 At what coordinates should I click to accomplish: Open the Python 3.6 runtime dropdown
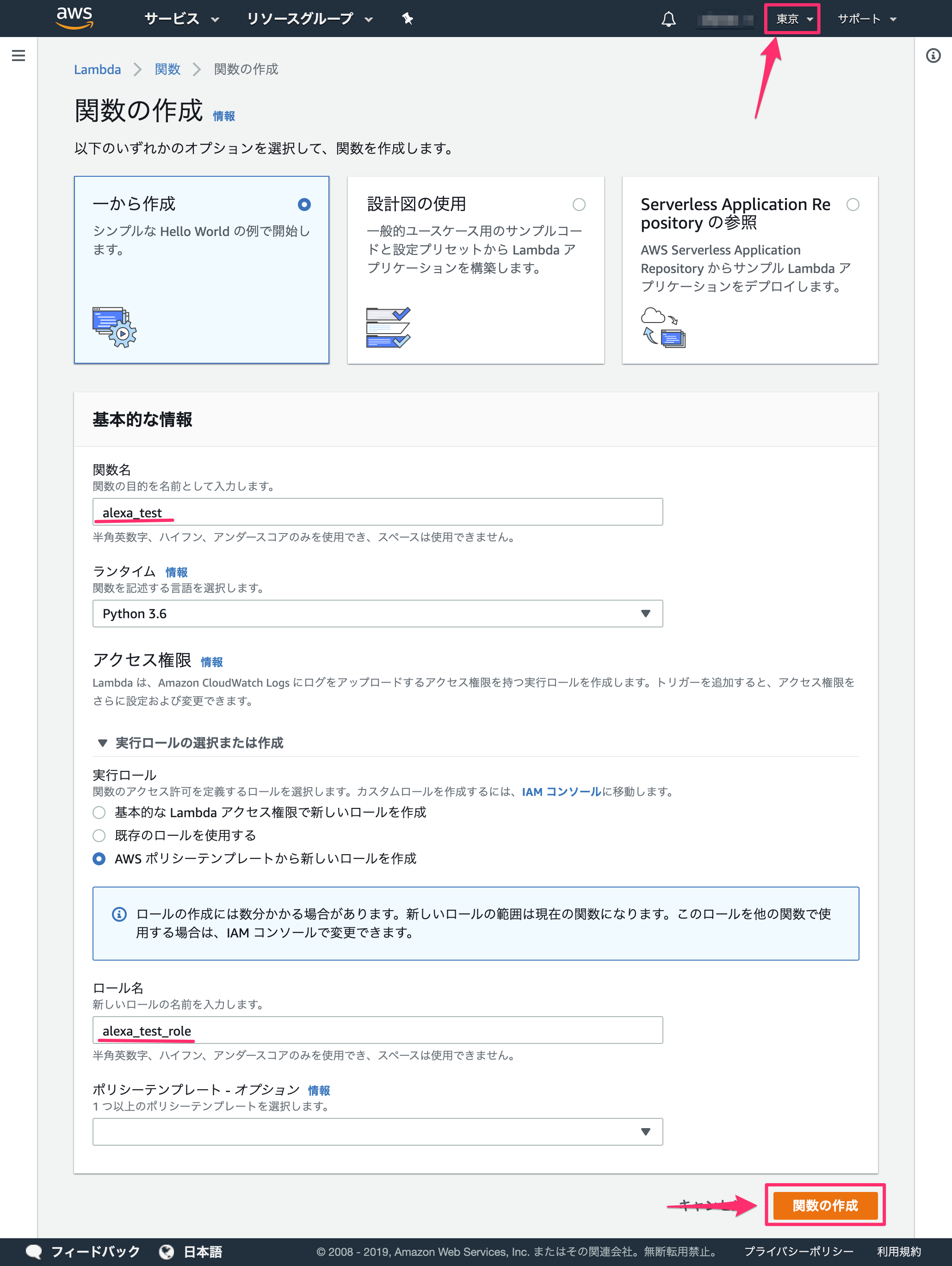(377, 614)
